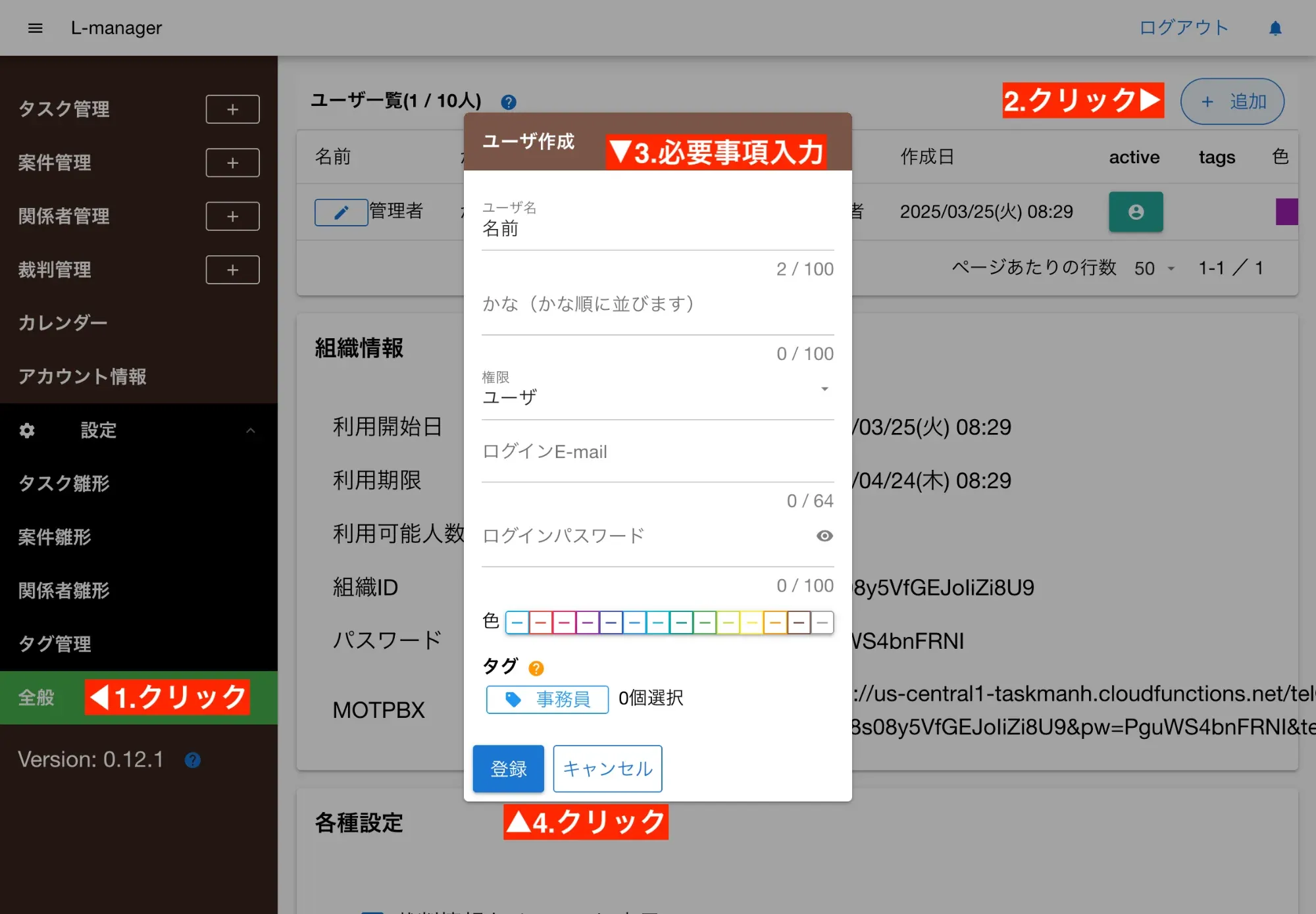Click the help icon next to Version
The height and width of the screenshot is (914, 1316).
point(192,760)
